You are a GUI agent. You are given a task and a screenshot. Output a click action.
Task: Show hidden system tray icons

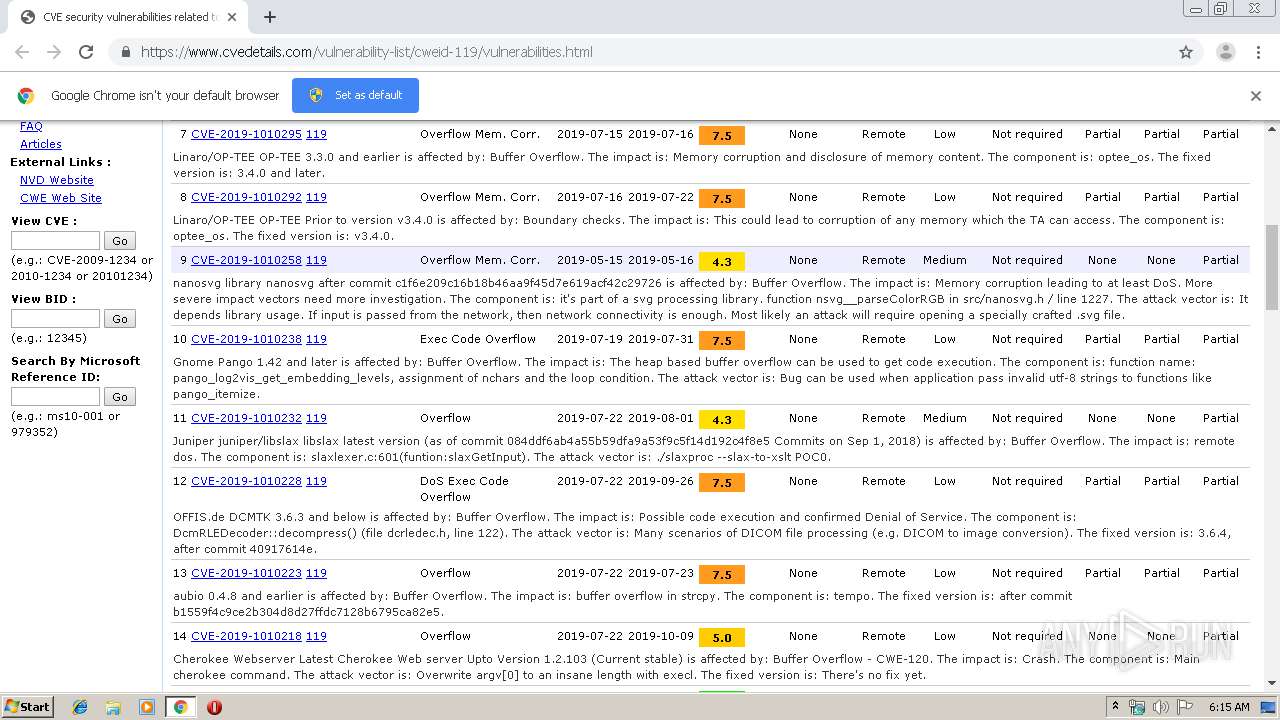coord(1116,707)
